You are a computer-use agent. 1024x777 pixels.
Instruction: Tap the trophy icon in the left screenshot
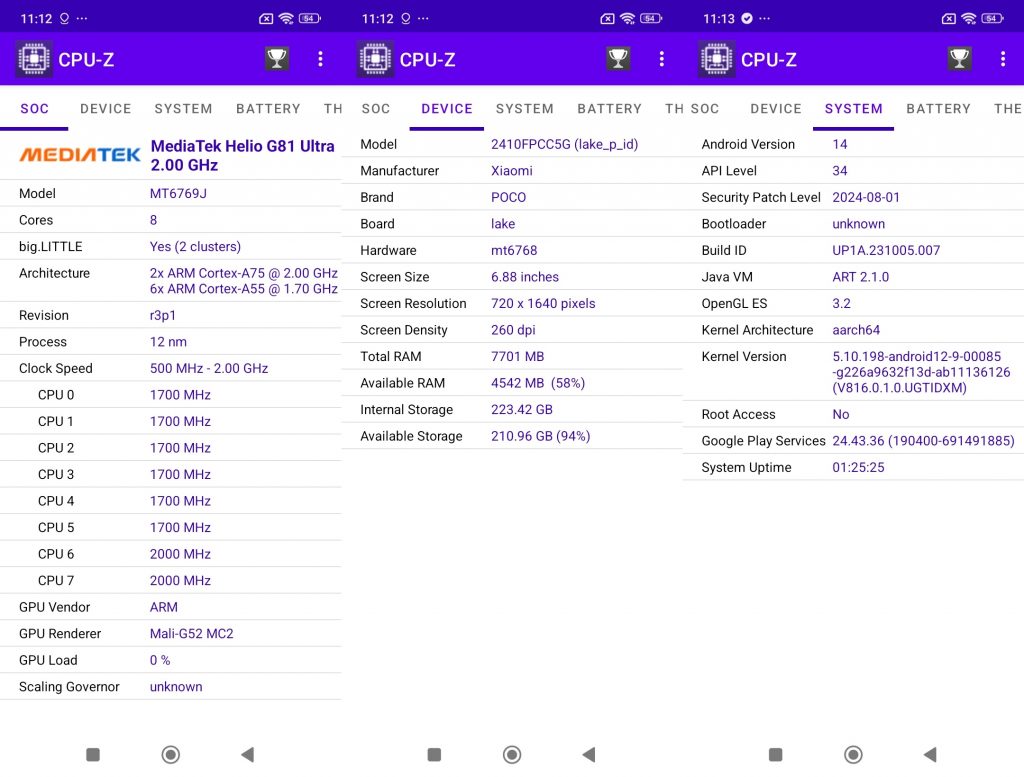tap(277, 59)
